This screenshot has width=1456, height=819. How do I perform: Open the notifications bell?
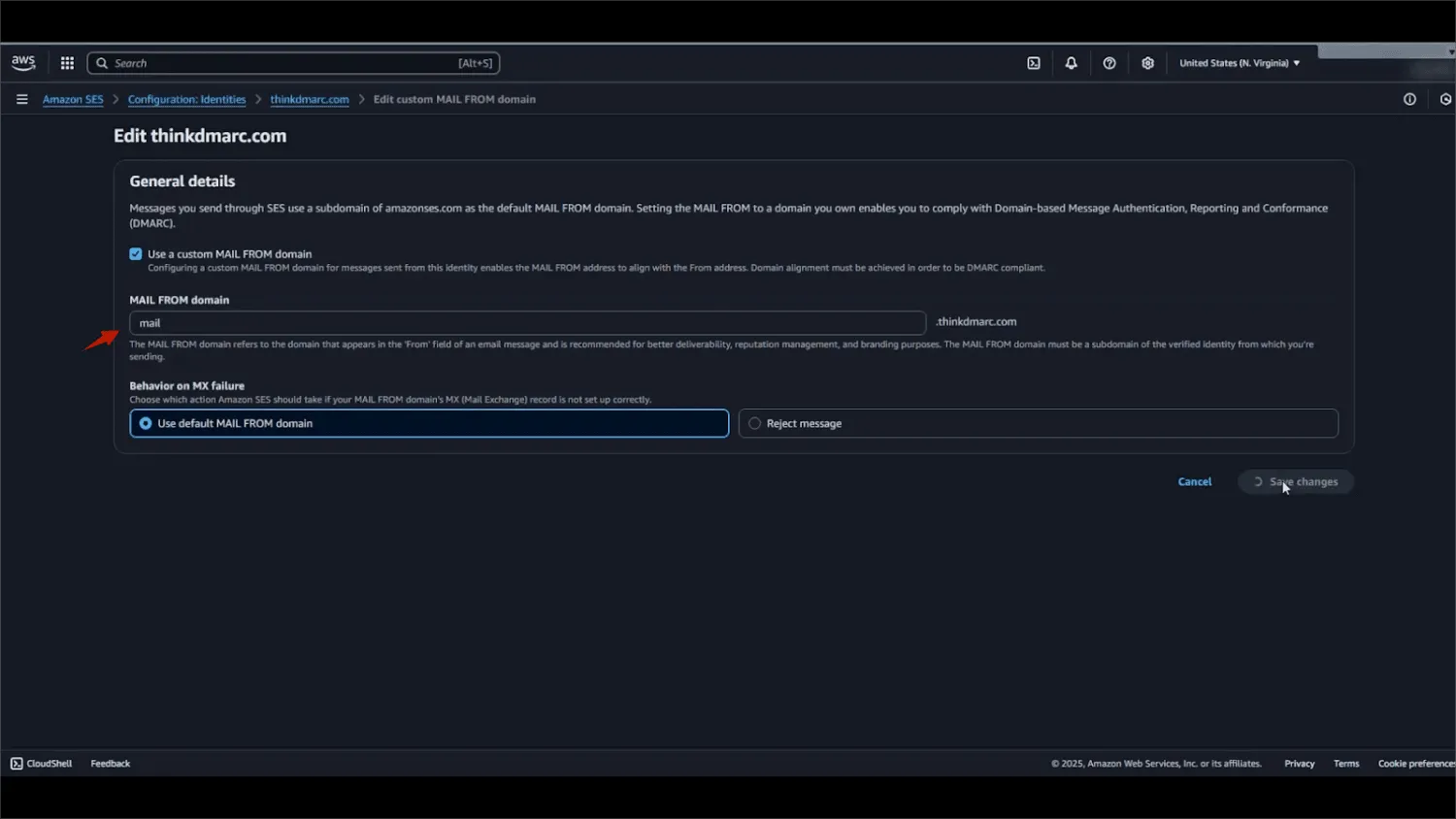coord(1072,63)
